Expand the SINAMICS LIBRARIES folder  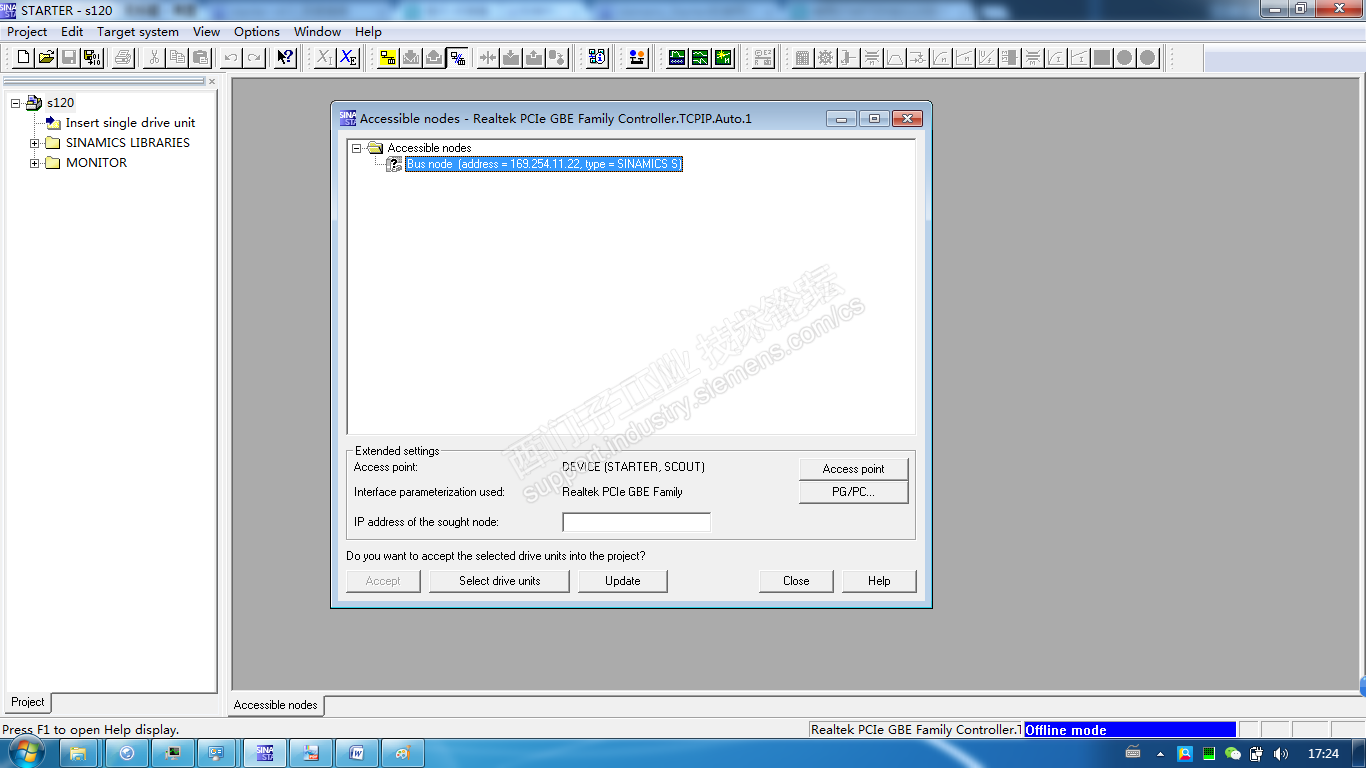click(x=35, y=143)
